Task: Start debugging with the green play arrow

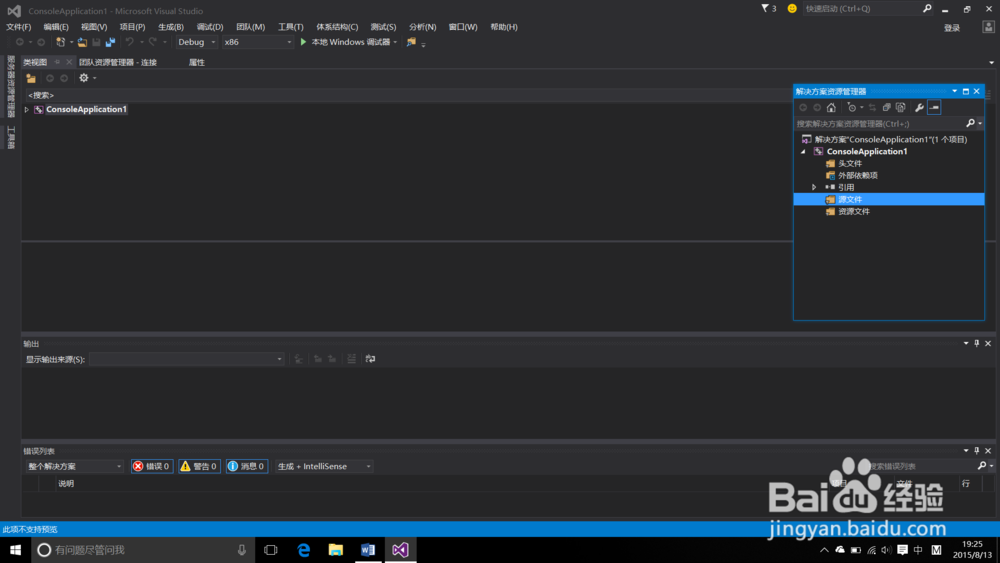Action: pos(304,42)
